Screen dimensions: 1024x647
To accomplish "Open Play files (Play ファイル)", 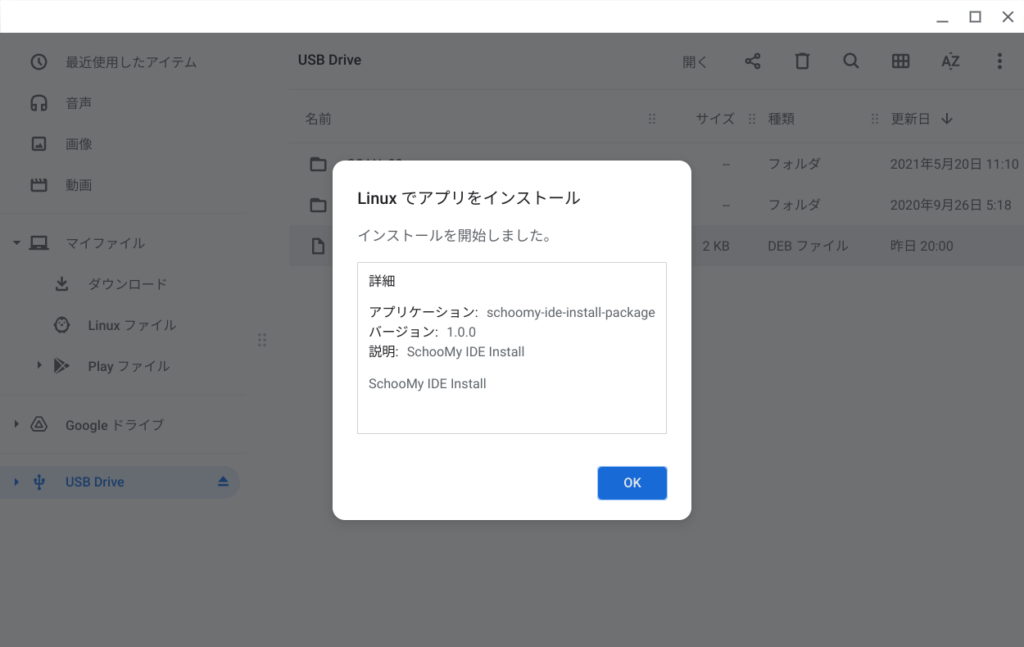I will click(x=129, y=366).
